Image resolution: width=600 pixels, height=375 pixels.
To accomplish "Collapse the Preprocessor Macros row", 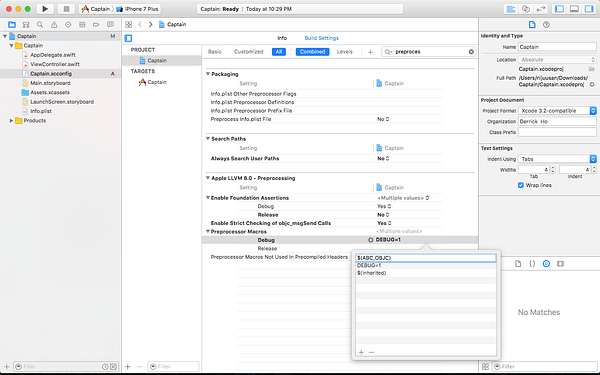I will [208, 232].
